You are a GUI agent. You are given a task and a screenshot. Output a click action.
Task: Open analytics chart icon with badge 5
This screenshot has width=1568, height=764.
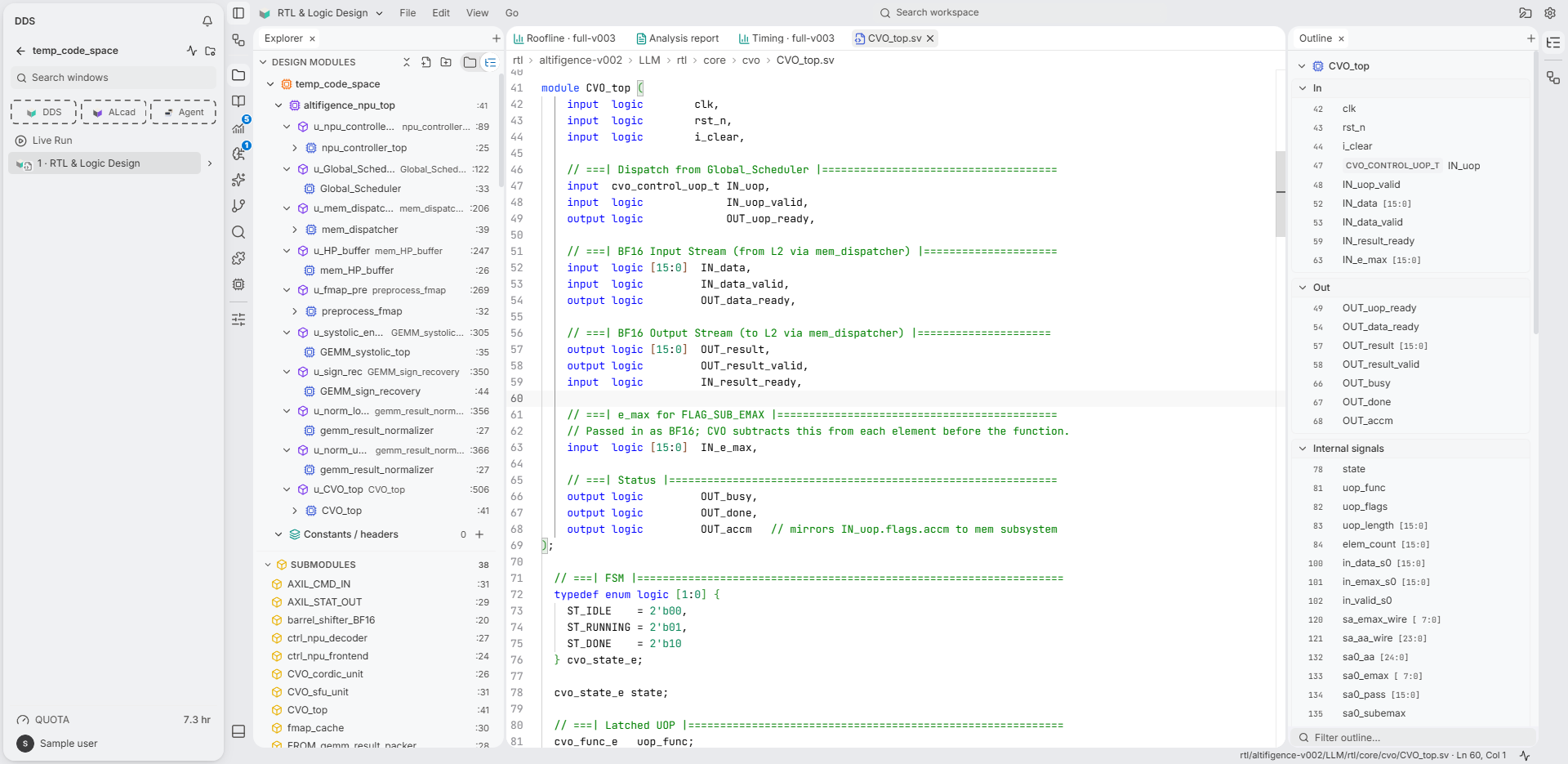(238, 127)
